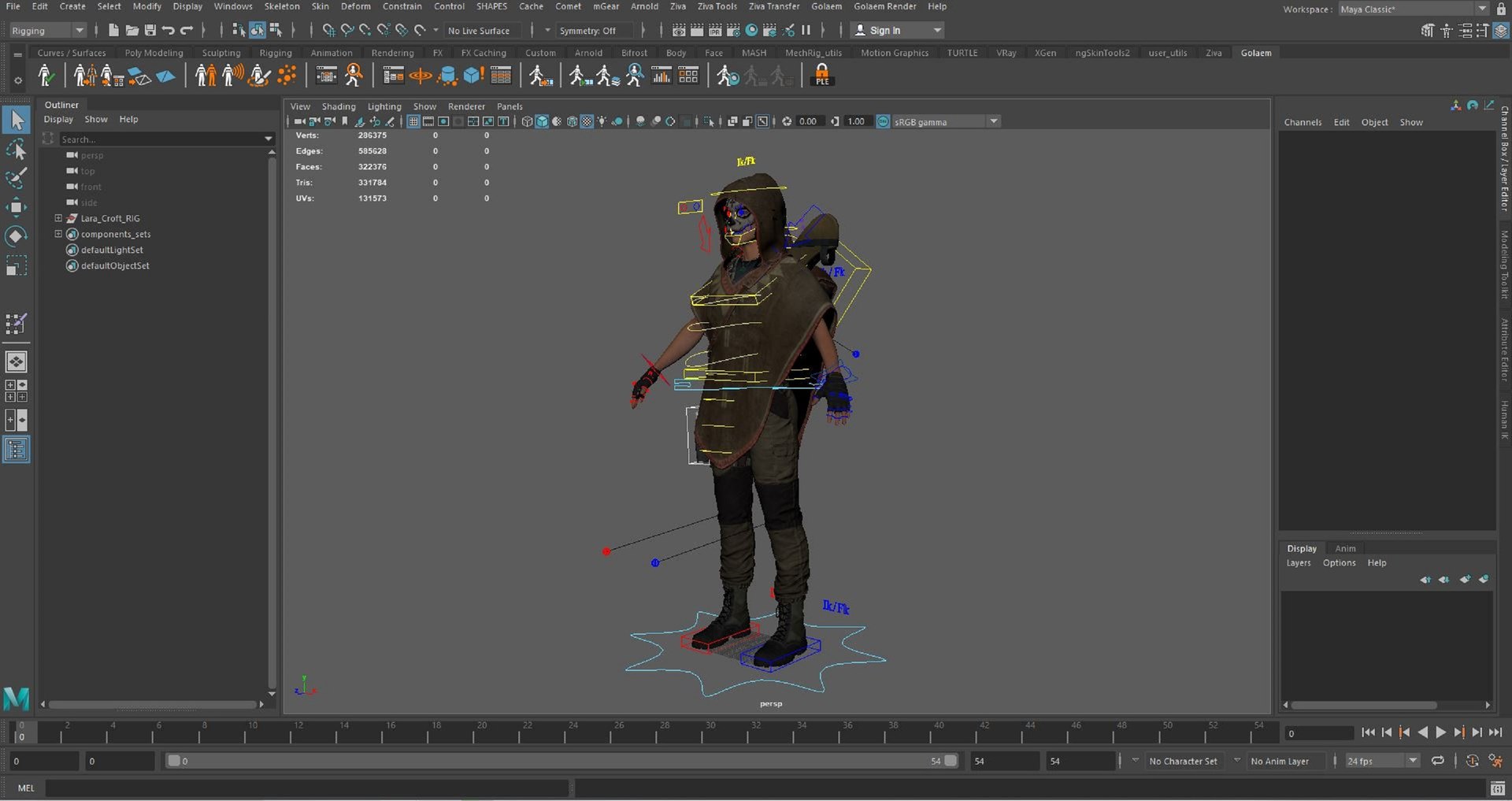Screen dimensions: 1512x801
Task: Toggle smooth shade all in viewport
Action: 542,121
